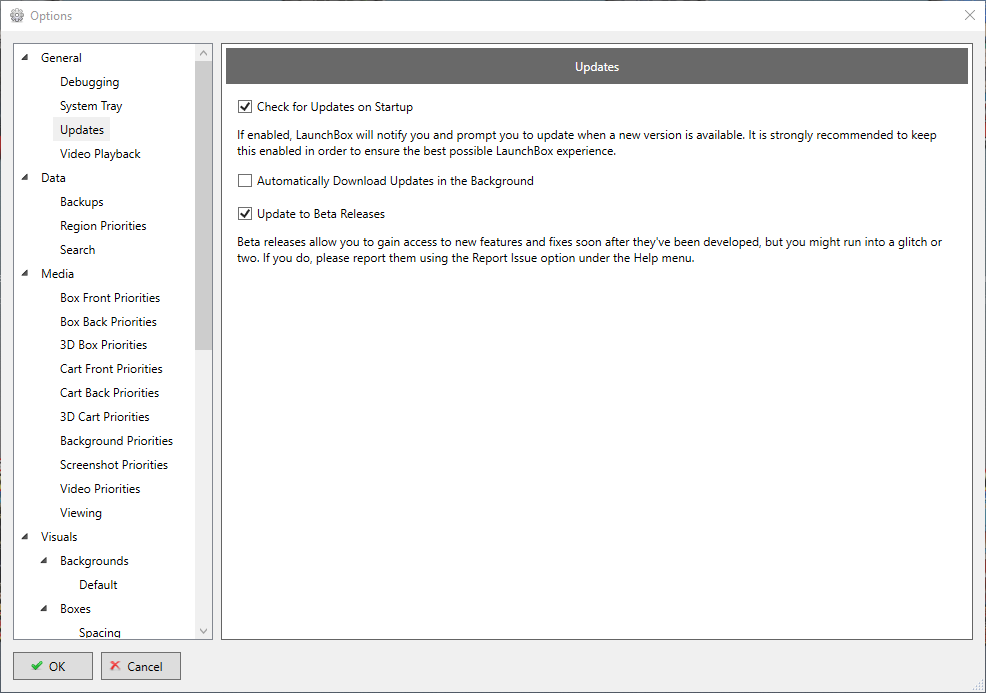Select Video Priorities item
This screenshot has height=693, width=986.
(x=100, y=489)
